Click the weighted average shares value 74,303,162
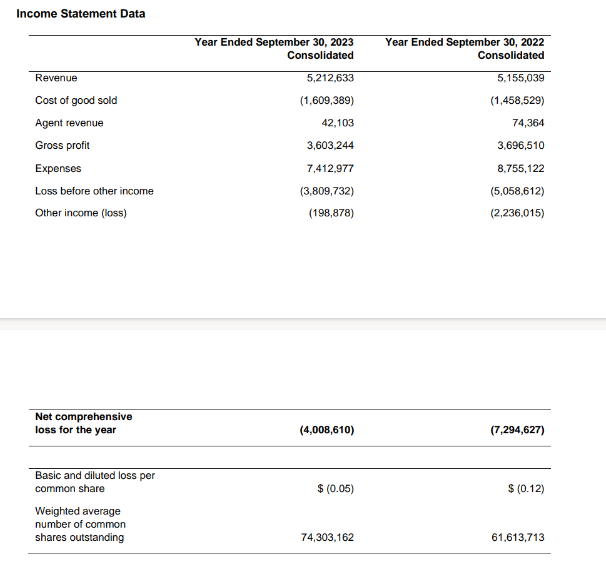 pos(327,537)
